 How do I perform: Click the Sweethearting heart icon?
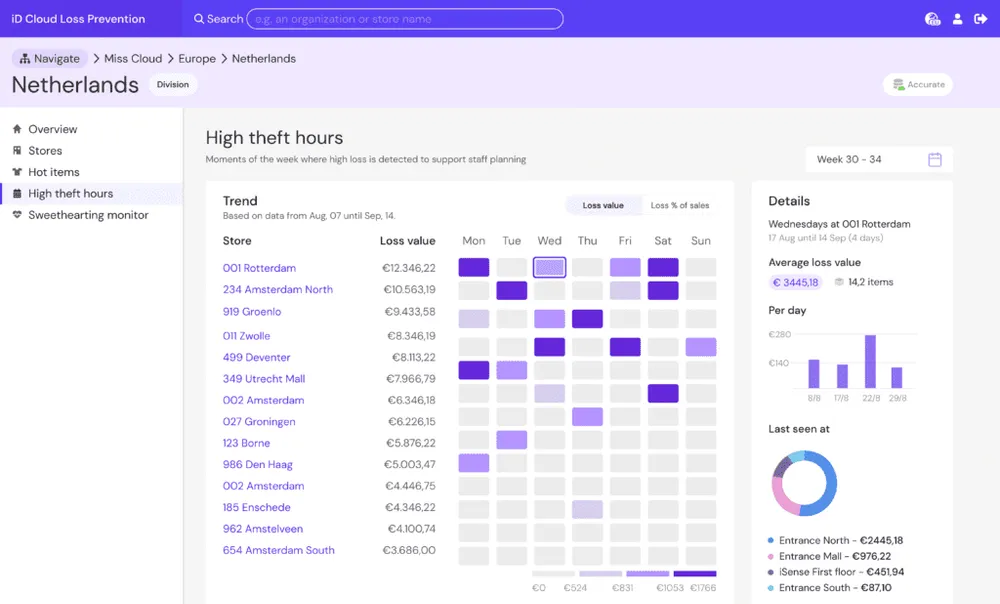click(17, 215)
